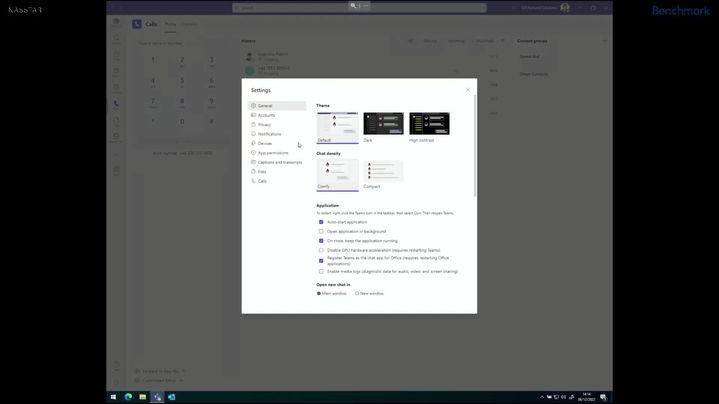Go back using Teams navigation arrow
This screenshot has width=719, height=404.
[x=112, y=8]
